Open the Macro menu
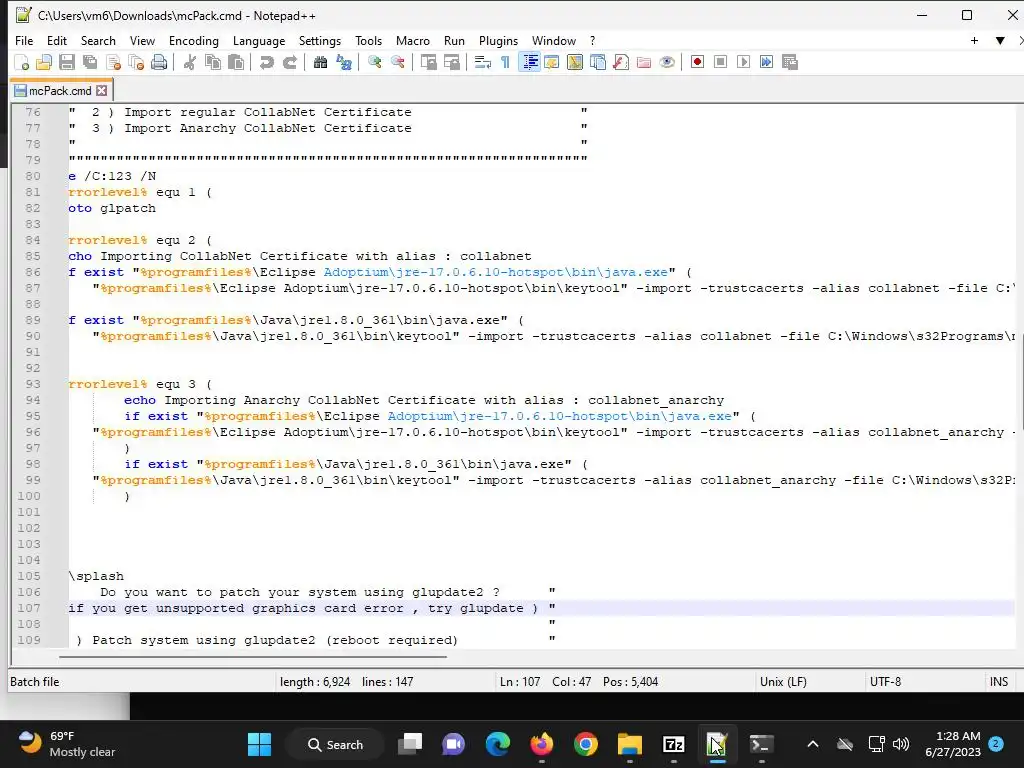The height and width of the screenshot is (768, 1024). 413,40
